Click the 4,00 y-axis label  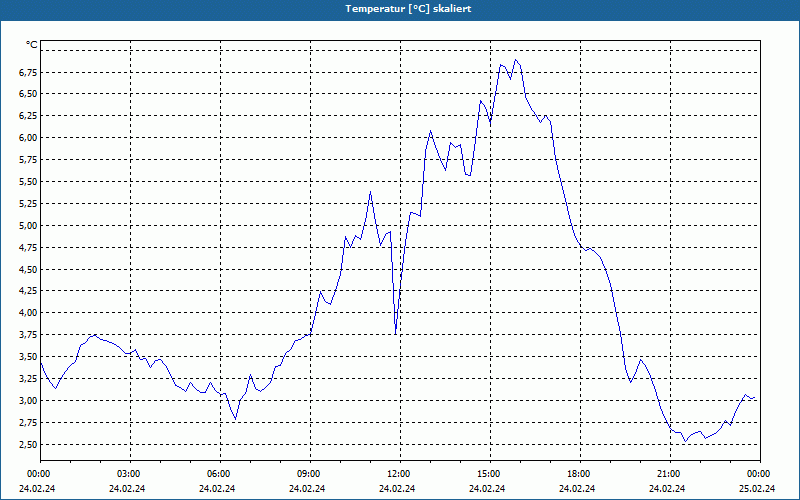(x=28, y=313)
